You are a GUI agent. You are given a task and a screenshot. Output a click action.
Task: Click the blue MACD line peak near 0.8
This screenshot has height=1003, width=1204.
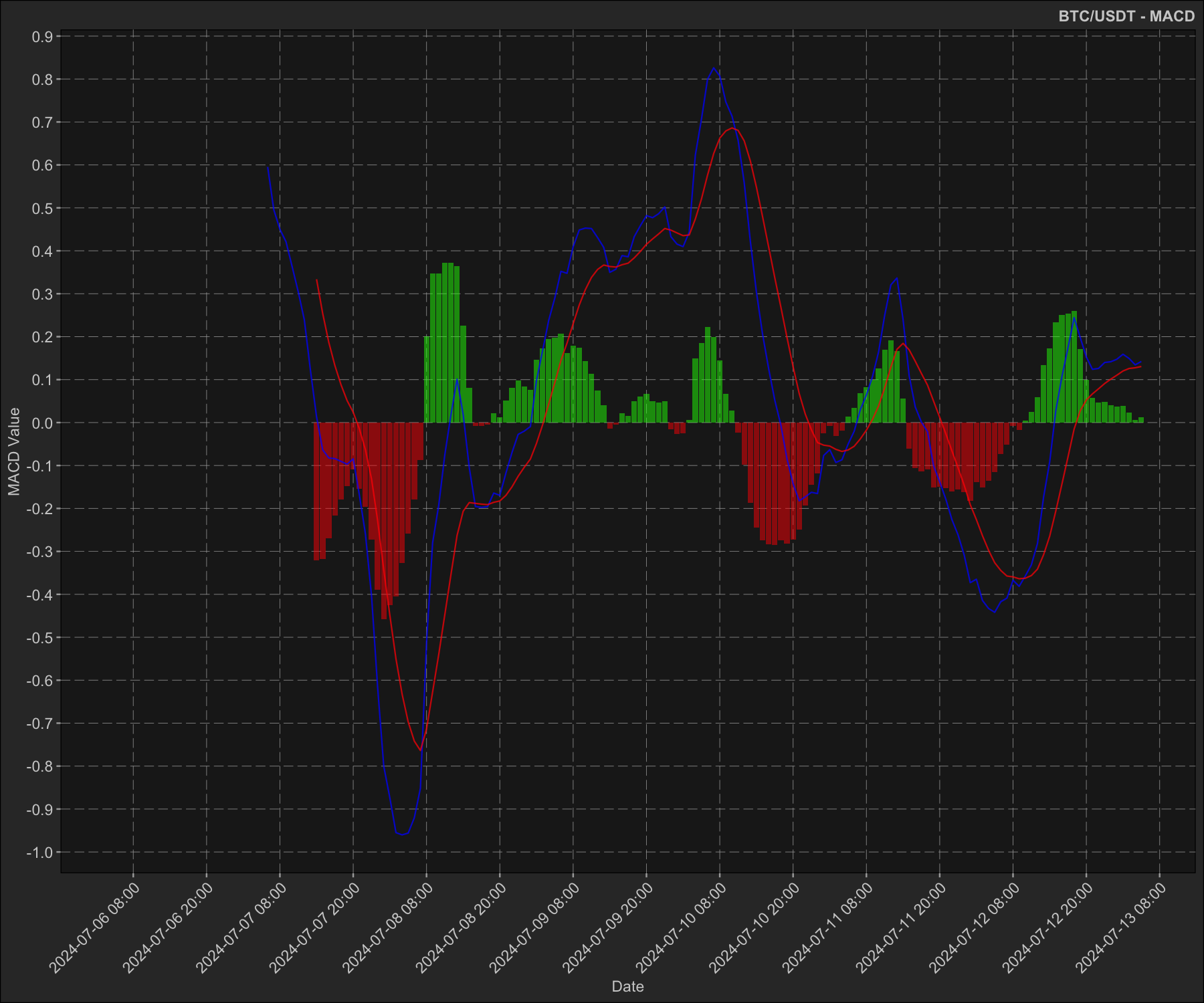coord(714,68)
